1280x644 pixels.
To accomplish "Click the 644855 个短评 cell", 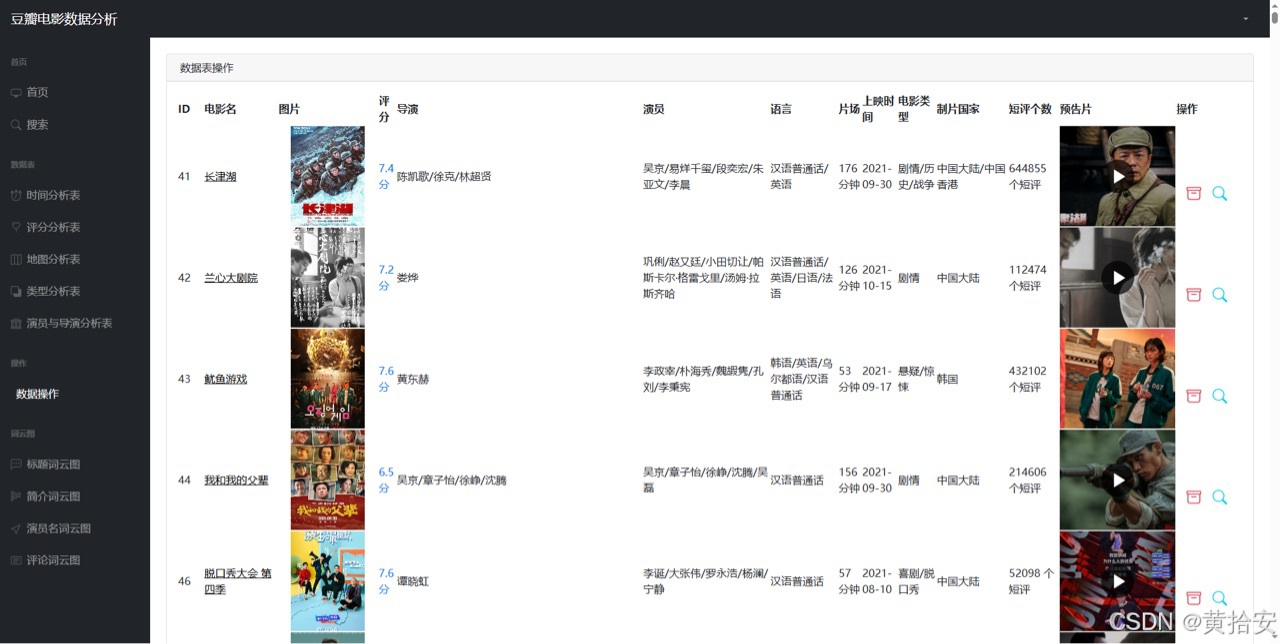I will (1028, 177).
